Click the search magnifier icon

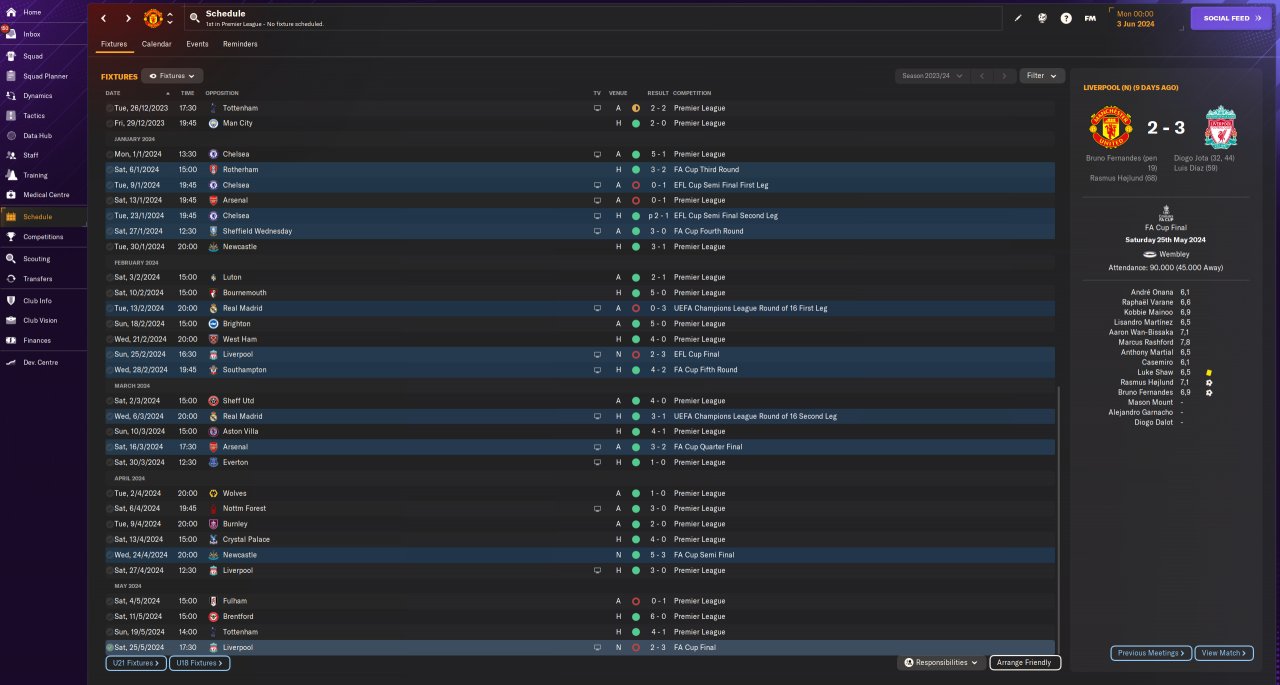click(x=194, y=18)
